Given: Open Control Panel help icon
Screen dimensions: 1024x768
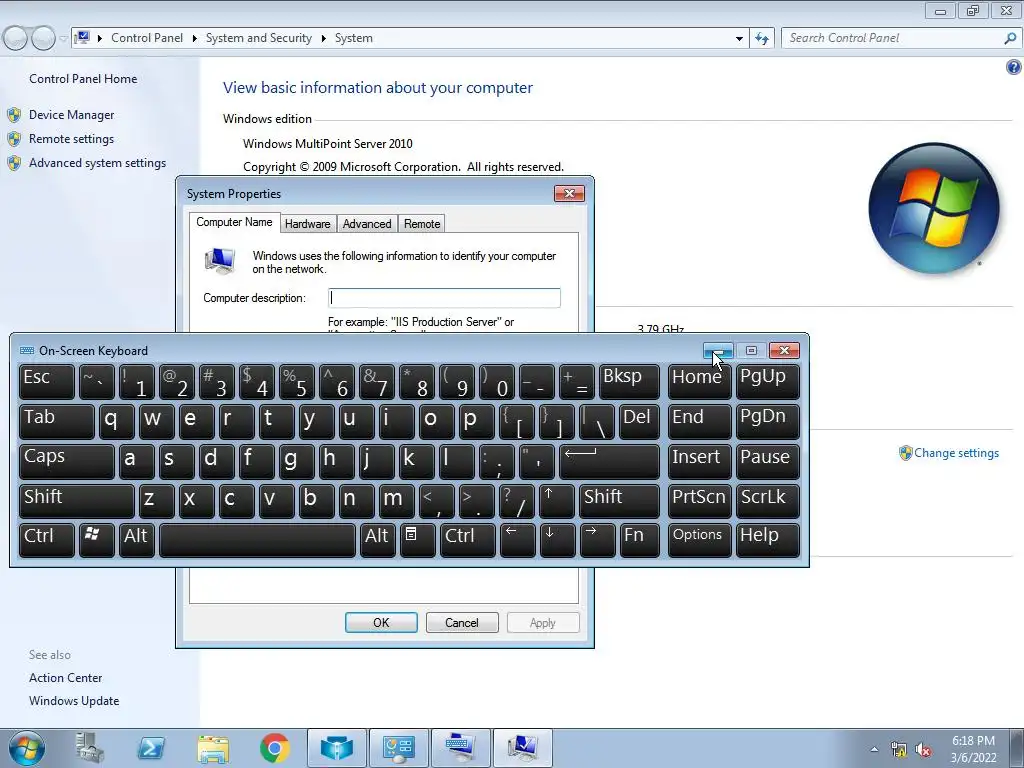Looking at the screenshot, I should tap(1014, 67).
